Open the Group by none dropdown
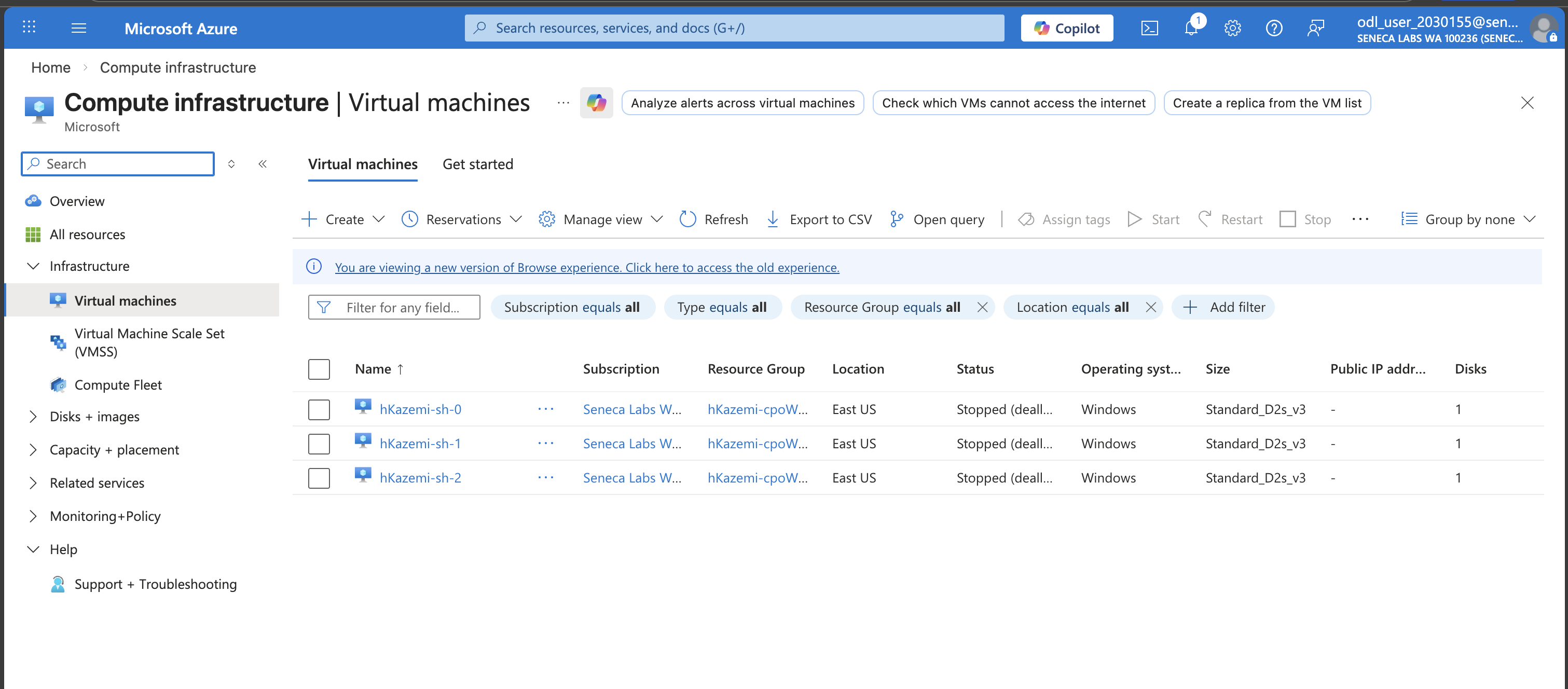This screenshot has width=1568, height=689. coord(1468,219)
